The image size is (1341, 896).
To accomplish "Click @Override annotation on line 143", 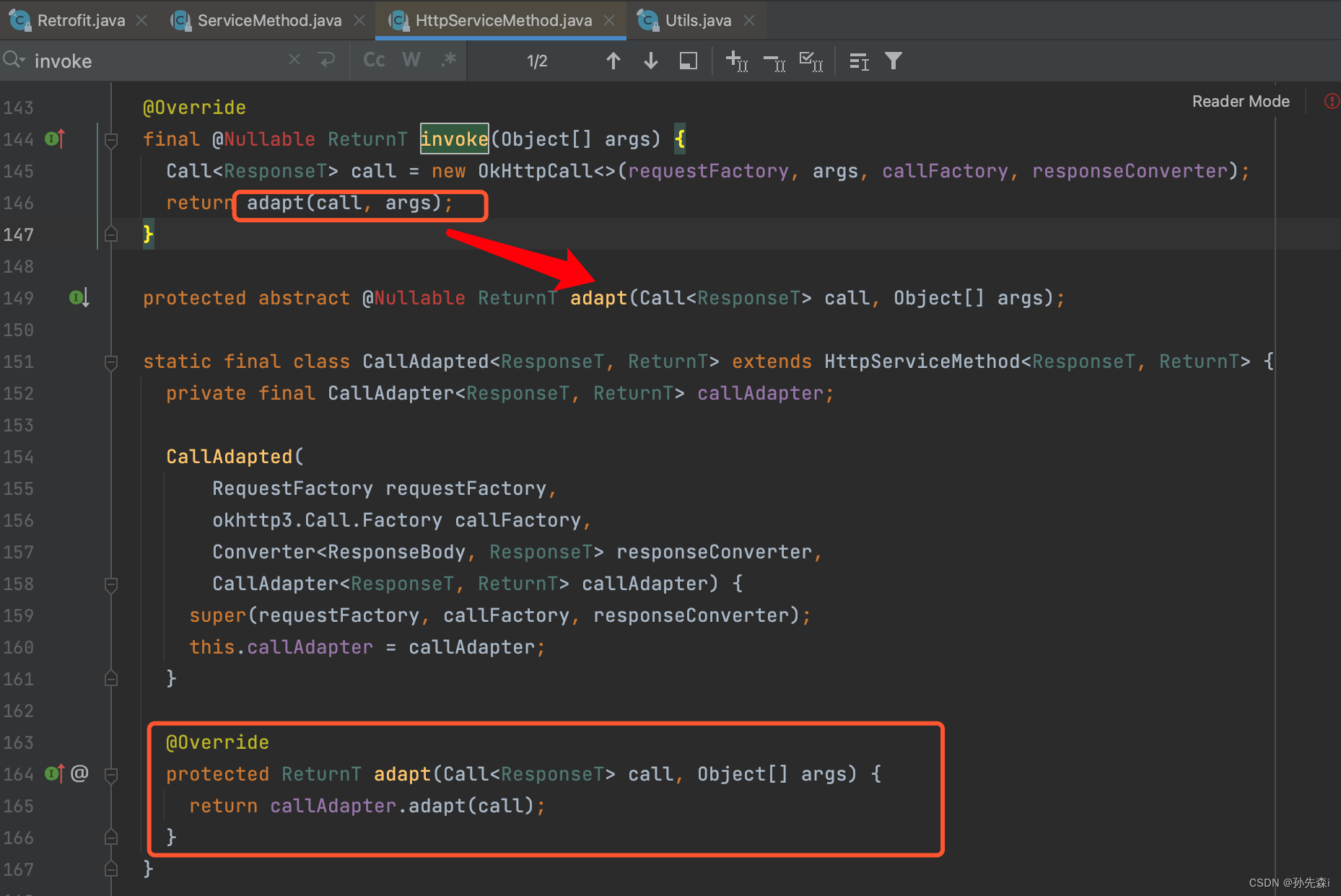I will [x=194, y=107].
